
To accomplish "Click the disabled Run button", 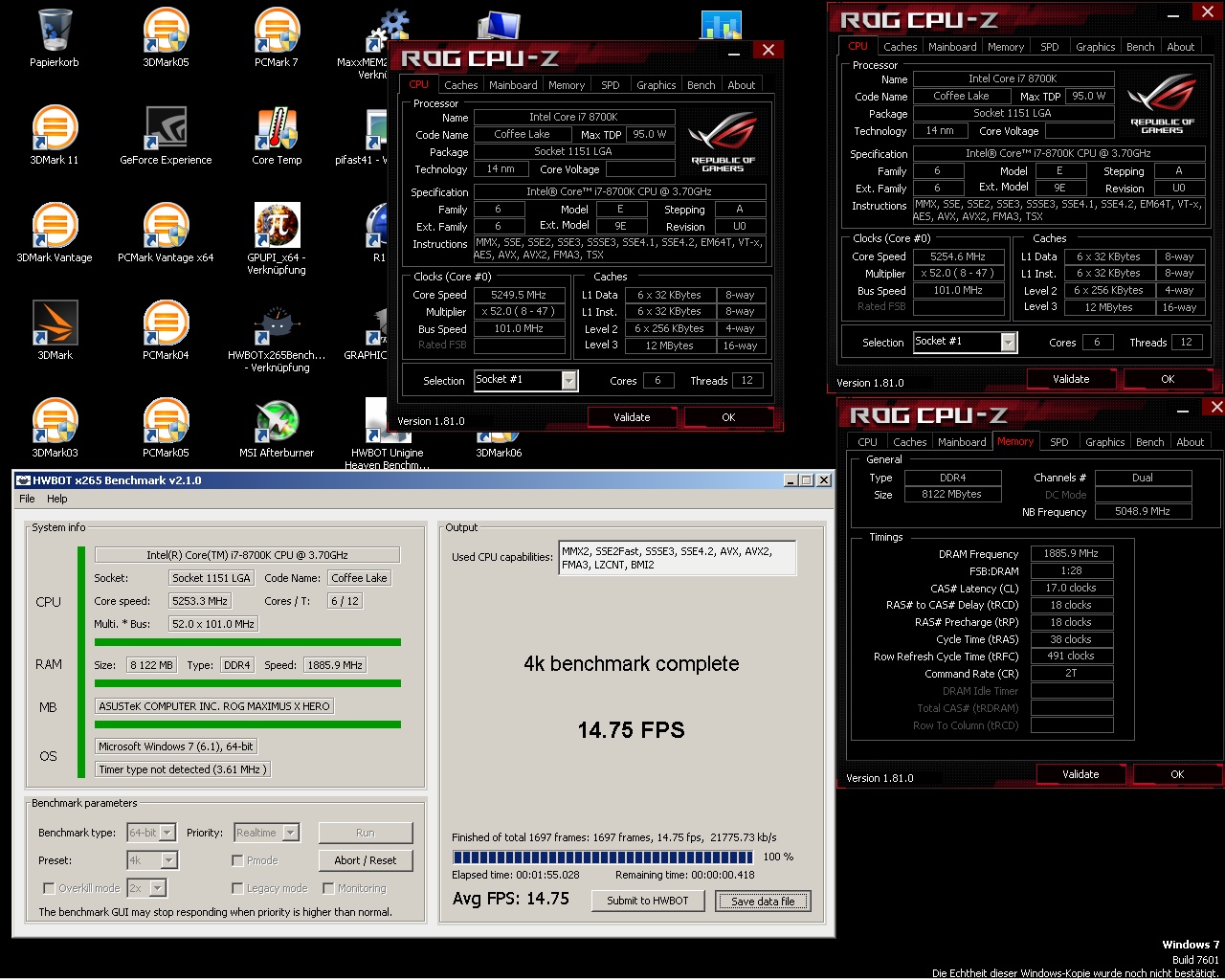I will [x=366, y=833].
